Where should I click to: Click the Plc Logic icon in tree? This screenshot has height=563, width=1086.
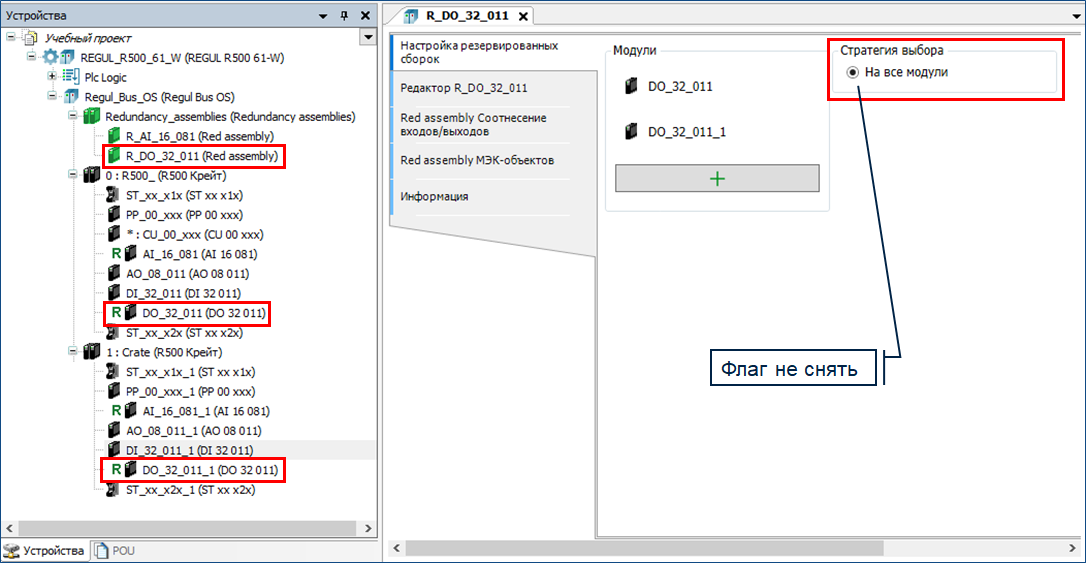(71, 77)
